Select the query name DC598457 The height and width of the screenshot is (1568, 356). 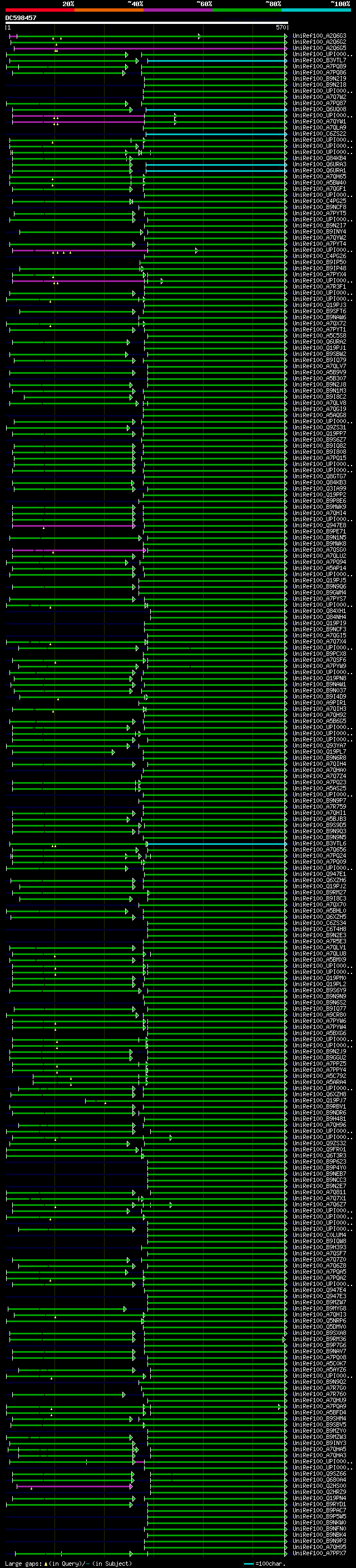coord(21,18)
